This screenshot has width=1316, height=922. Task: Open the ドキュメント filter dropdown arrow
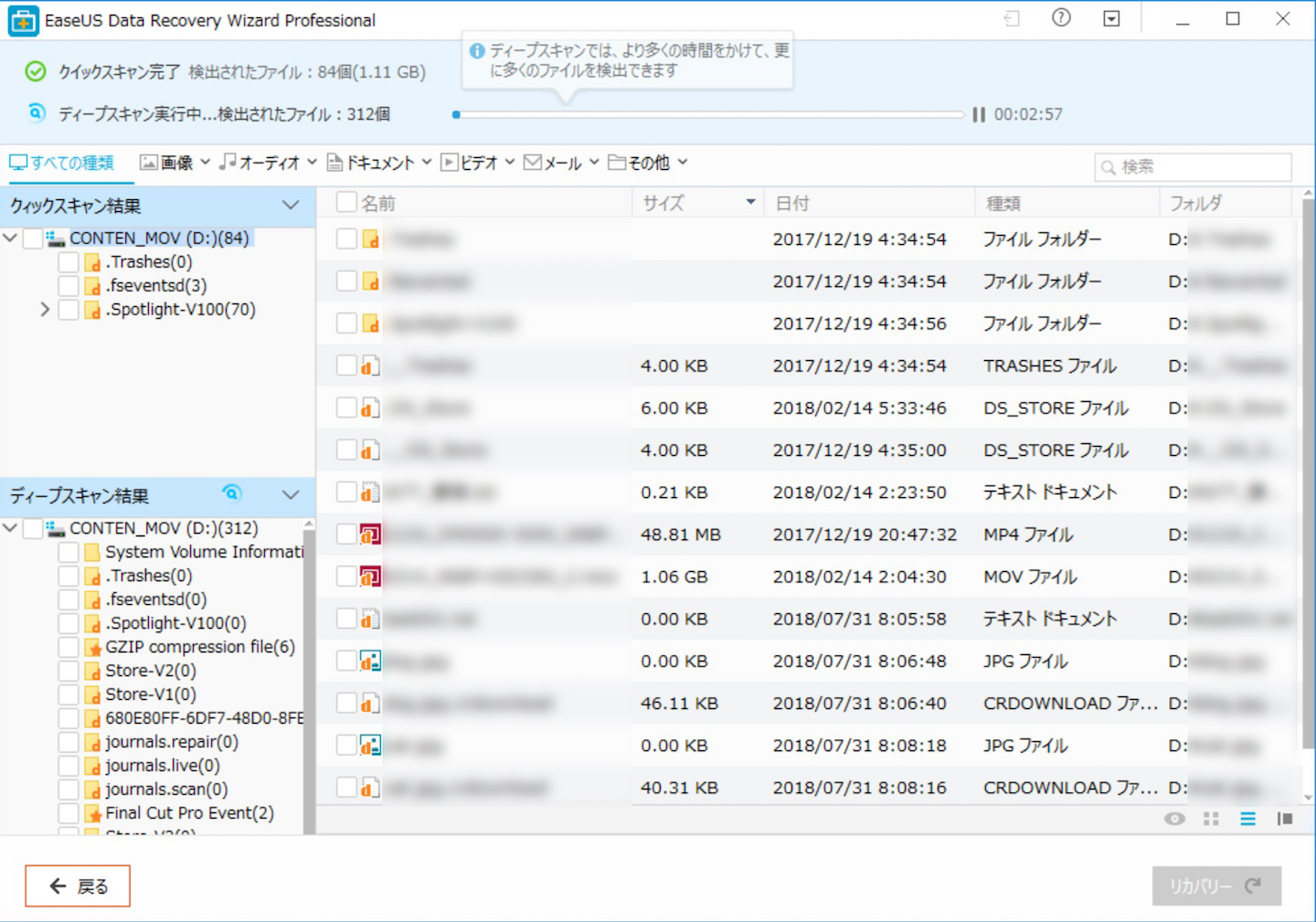tap(427, 163)
